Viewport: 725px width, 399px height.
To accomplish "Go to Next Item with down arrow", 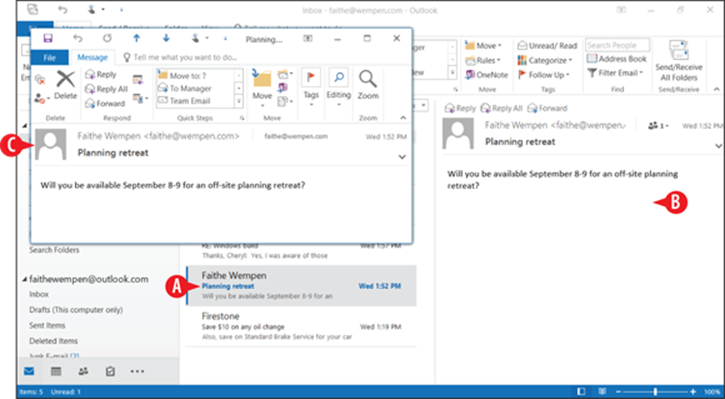I will coord(166,38).
